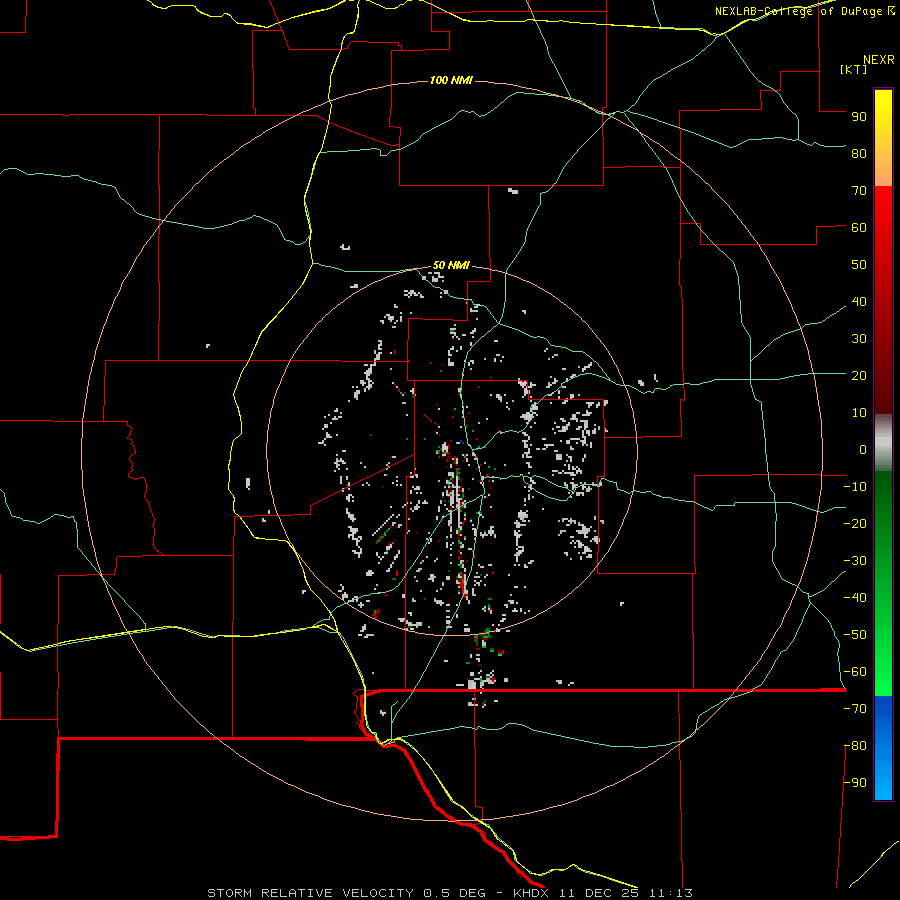The image size is (900, 900).
Task: Click the gray zero-velocity segment of color bar
Action: click(883, 443)
